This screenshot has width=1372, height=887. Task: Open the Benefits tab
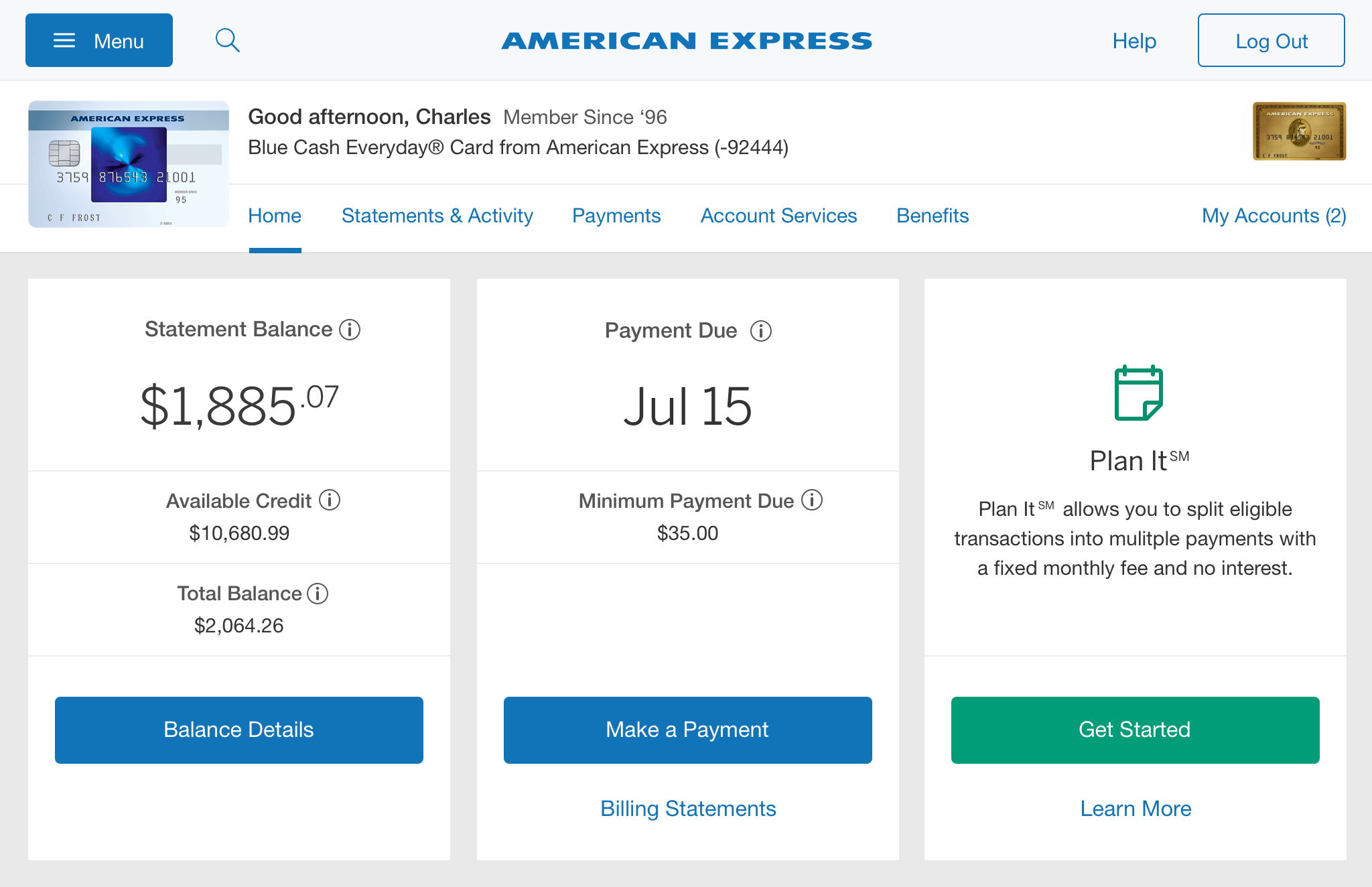point(933,216)
